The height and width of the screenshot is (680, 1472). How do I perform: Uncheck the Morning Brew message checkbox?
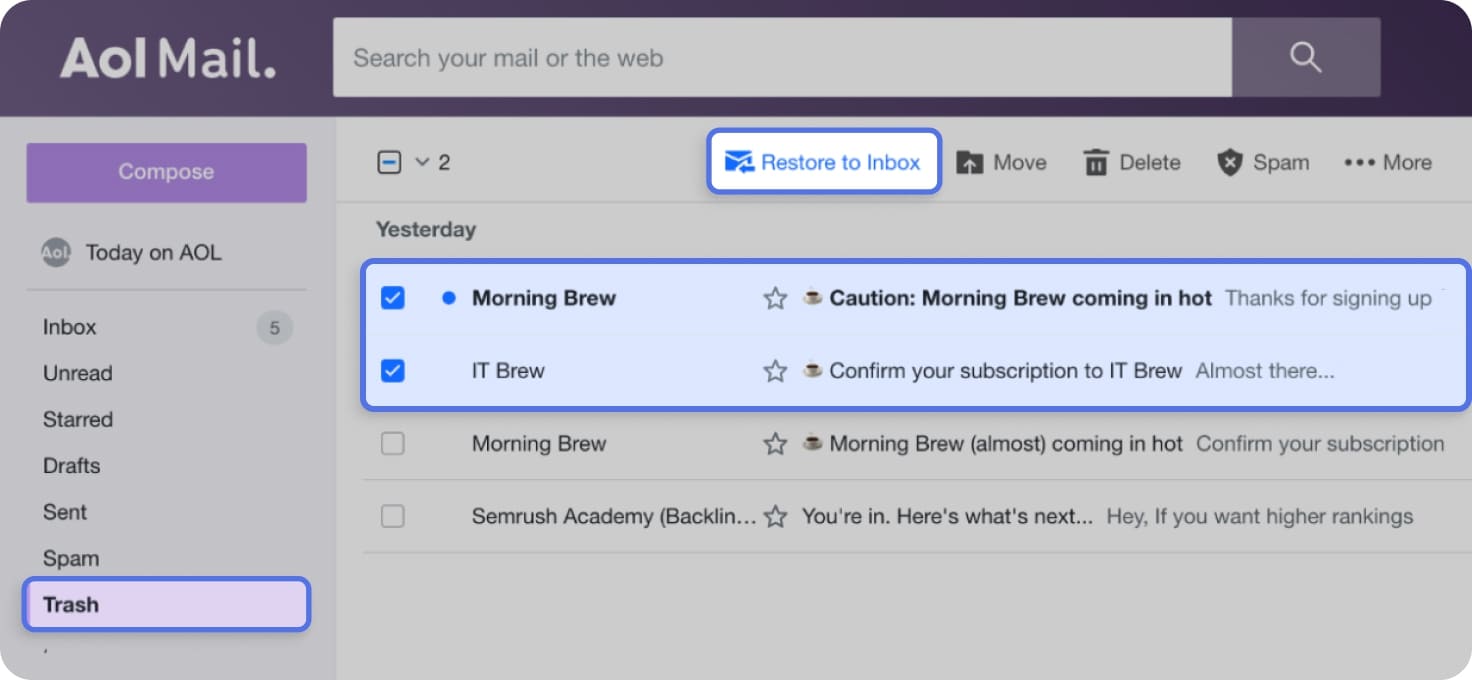point(392,297)
